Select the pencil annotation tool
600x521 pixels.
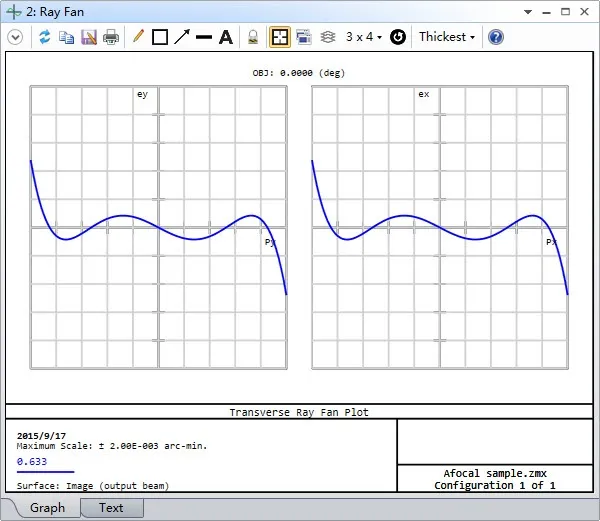[138, 37]
